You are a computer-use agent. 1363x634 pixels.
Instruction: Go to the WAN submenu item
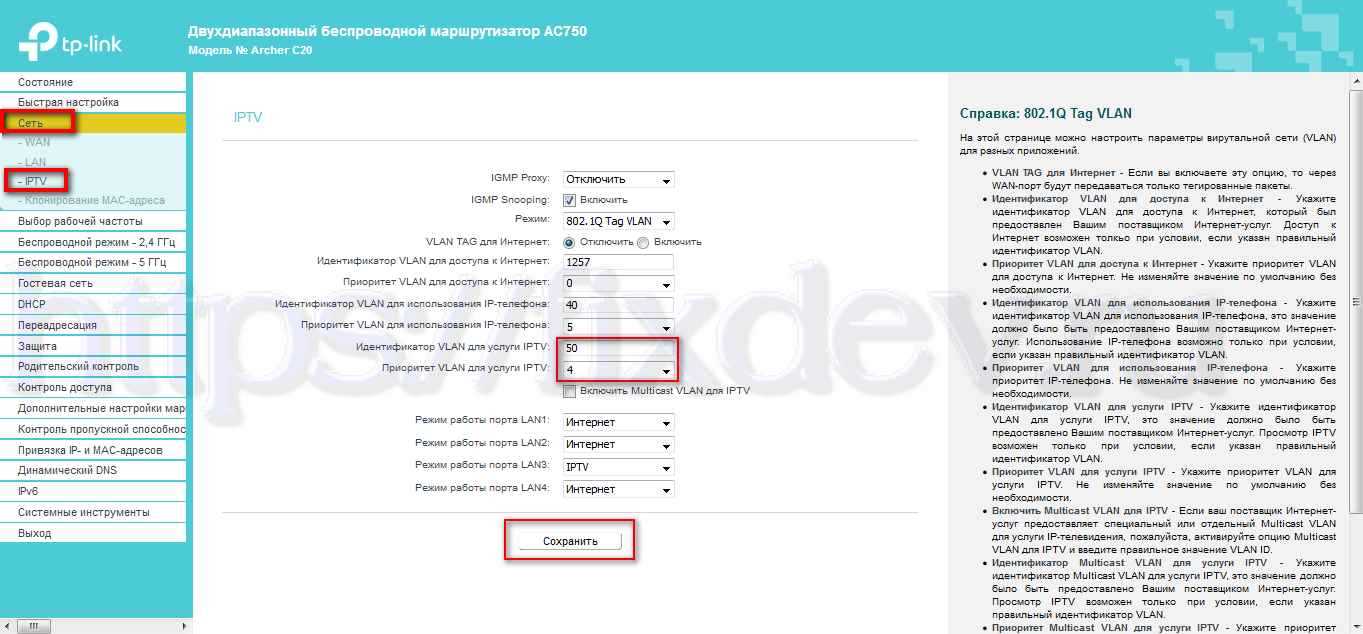coord(34,142)
